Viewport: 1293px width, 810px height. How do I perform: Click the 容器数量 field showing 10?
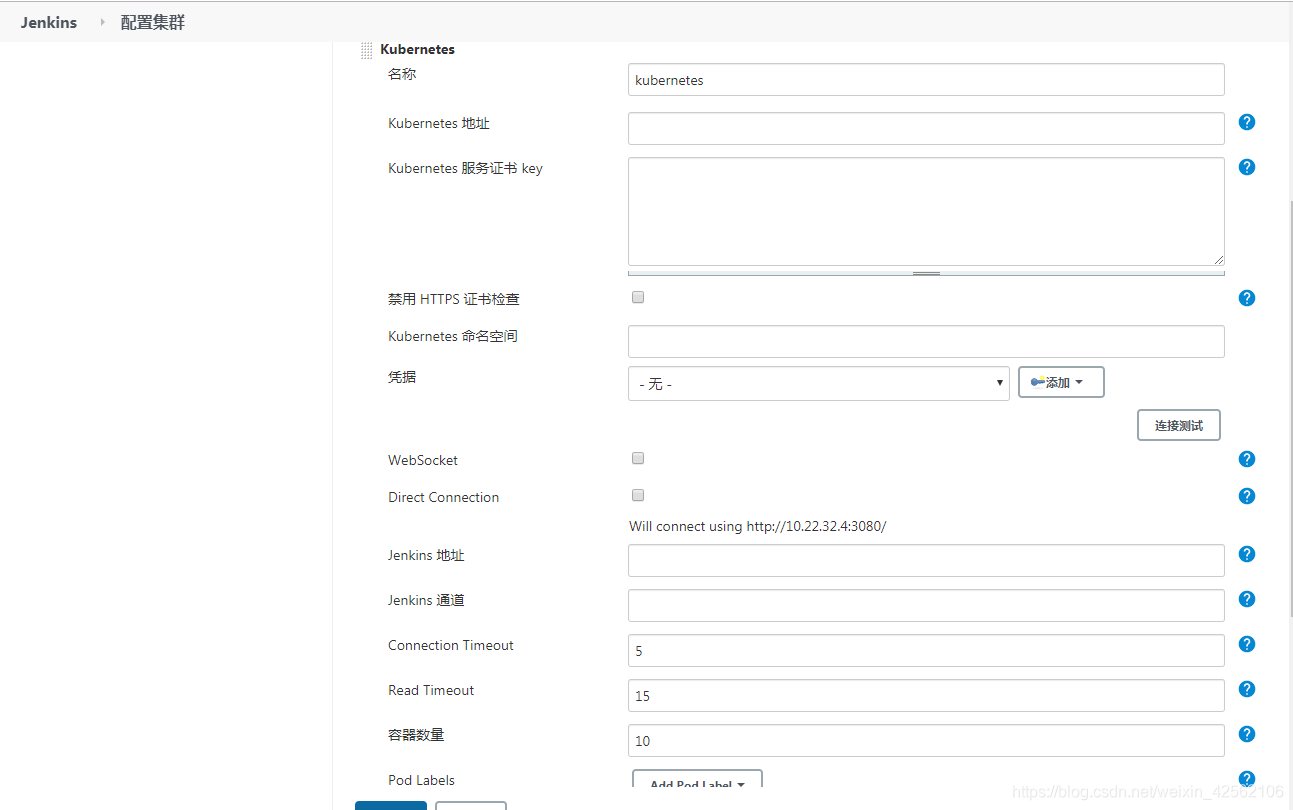(926, 740)
